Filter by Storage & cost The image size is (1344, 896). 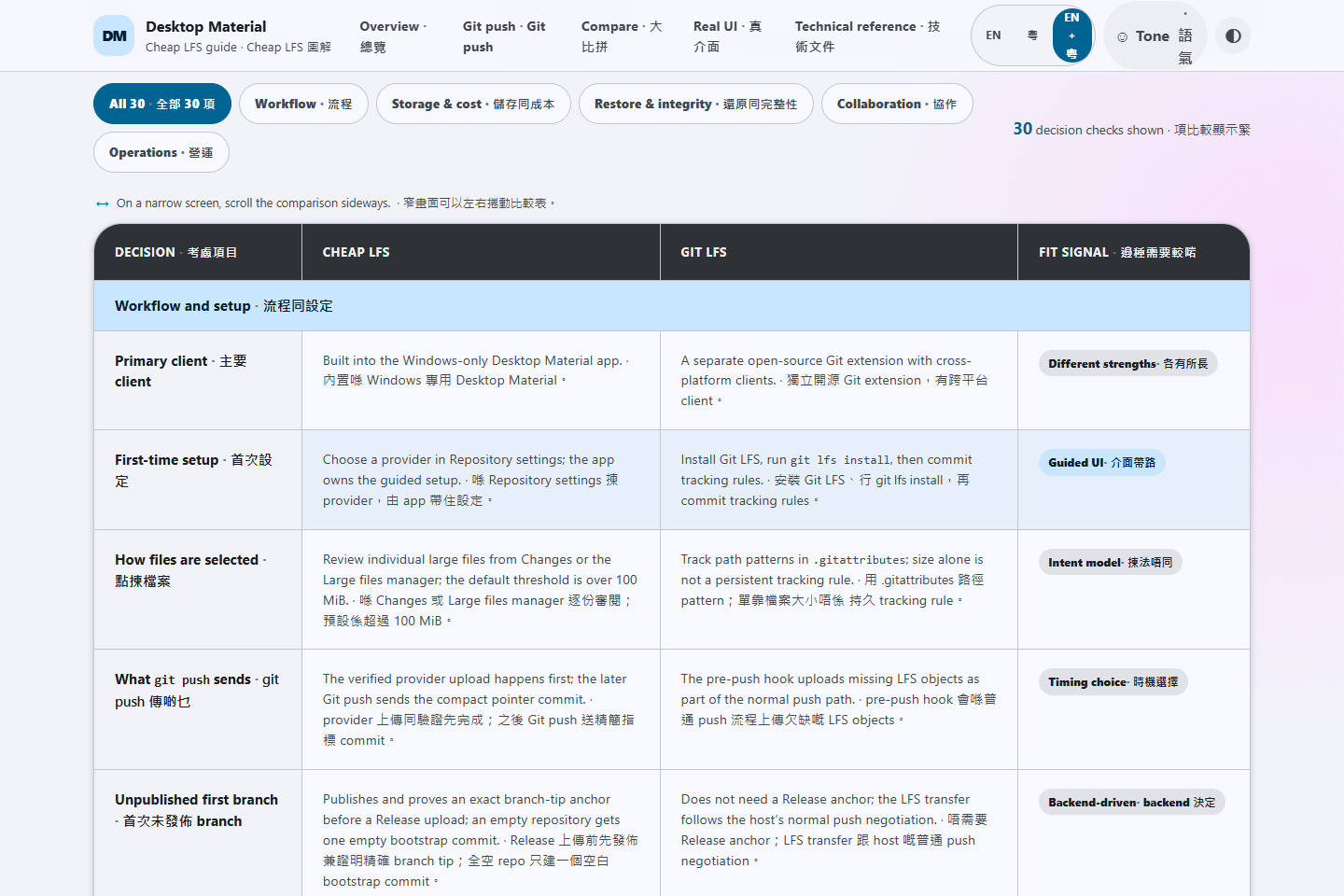pos(473,104)
